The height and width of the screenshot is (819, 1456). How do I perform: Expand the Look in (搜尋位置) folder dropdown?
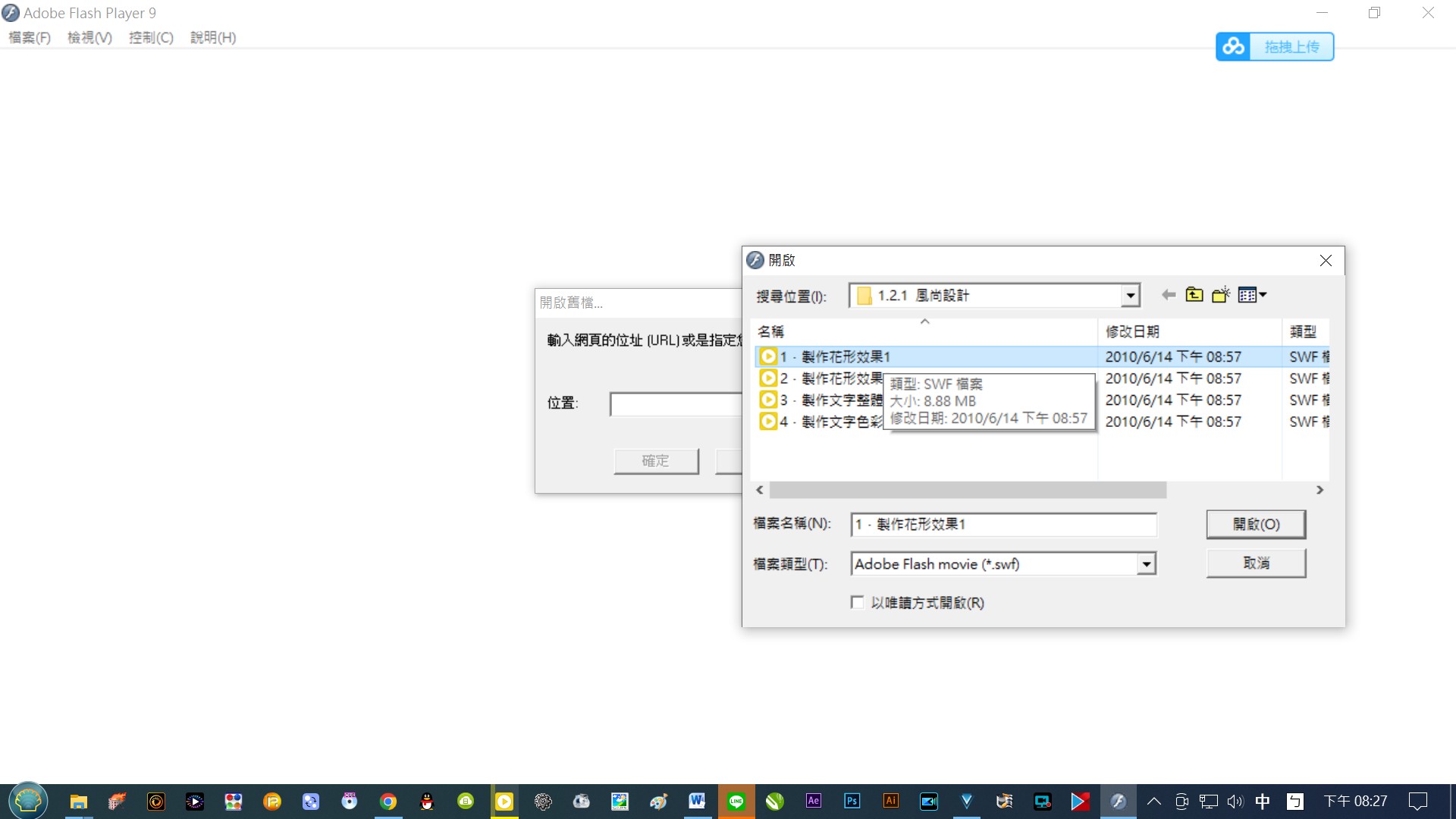click(x=1130, y=296)
